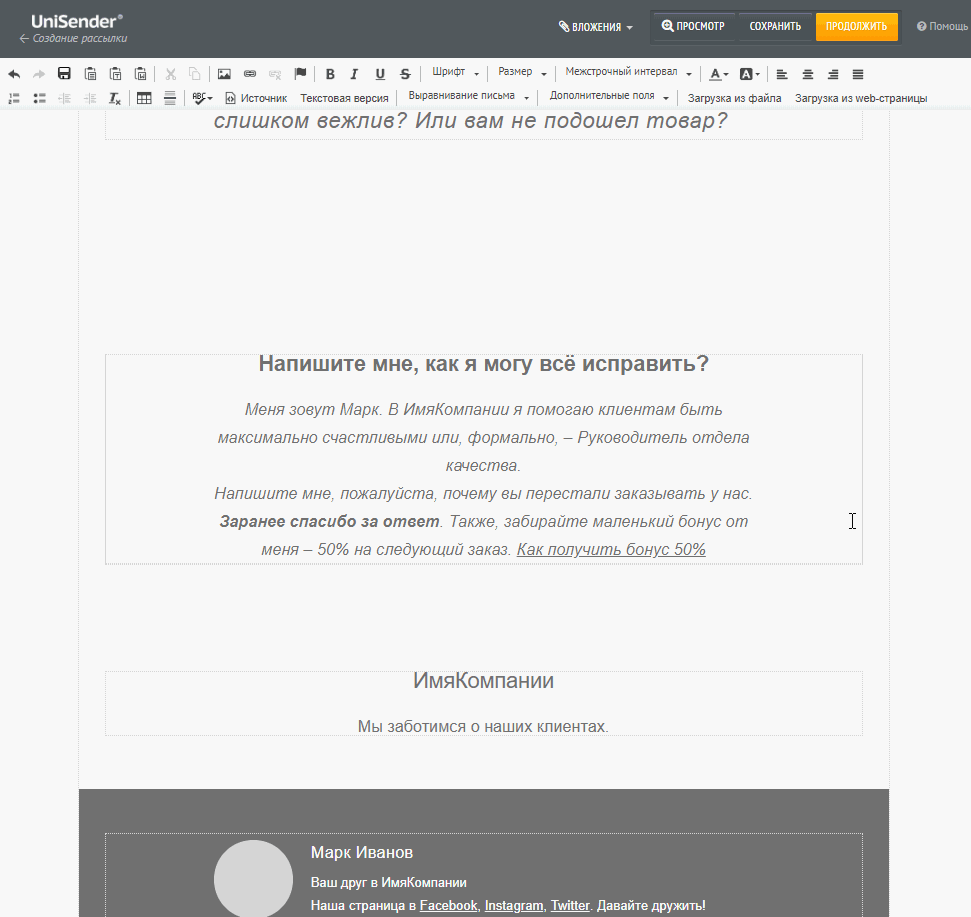Viewport: 971px width, 917px height.
Task: Click the plain Paste clipboard icon
Action: (x=90, y=74)
